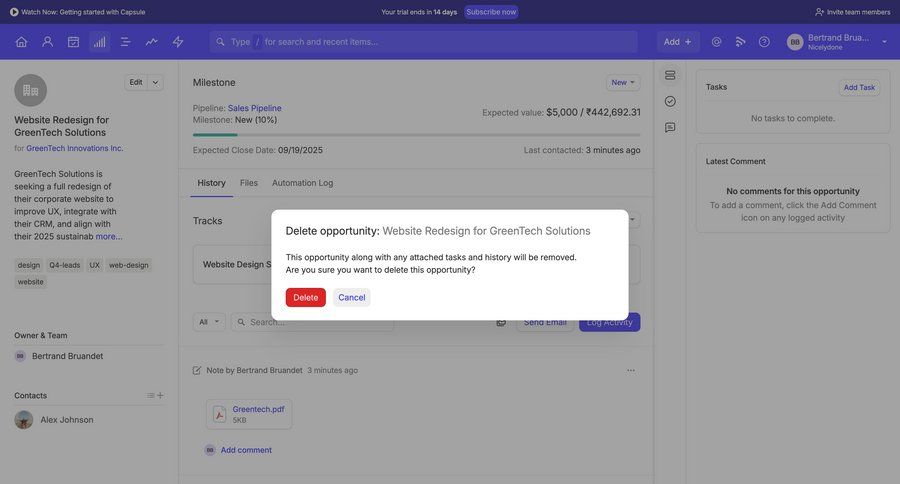Image resolution: width=900 pixels, height=484 pixels.
Task: Expand the arrow next to Edit
Action: pos(155,82)
